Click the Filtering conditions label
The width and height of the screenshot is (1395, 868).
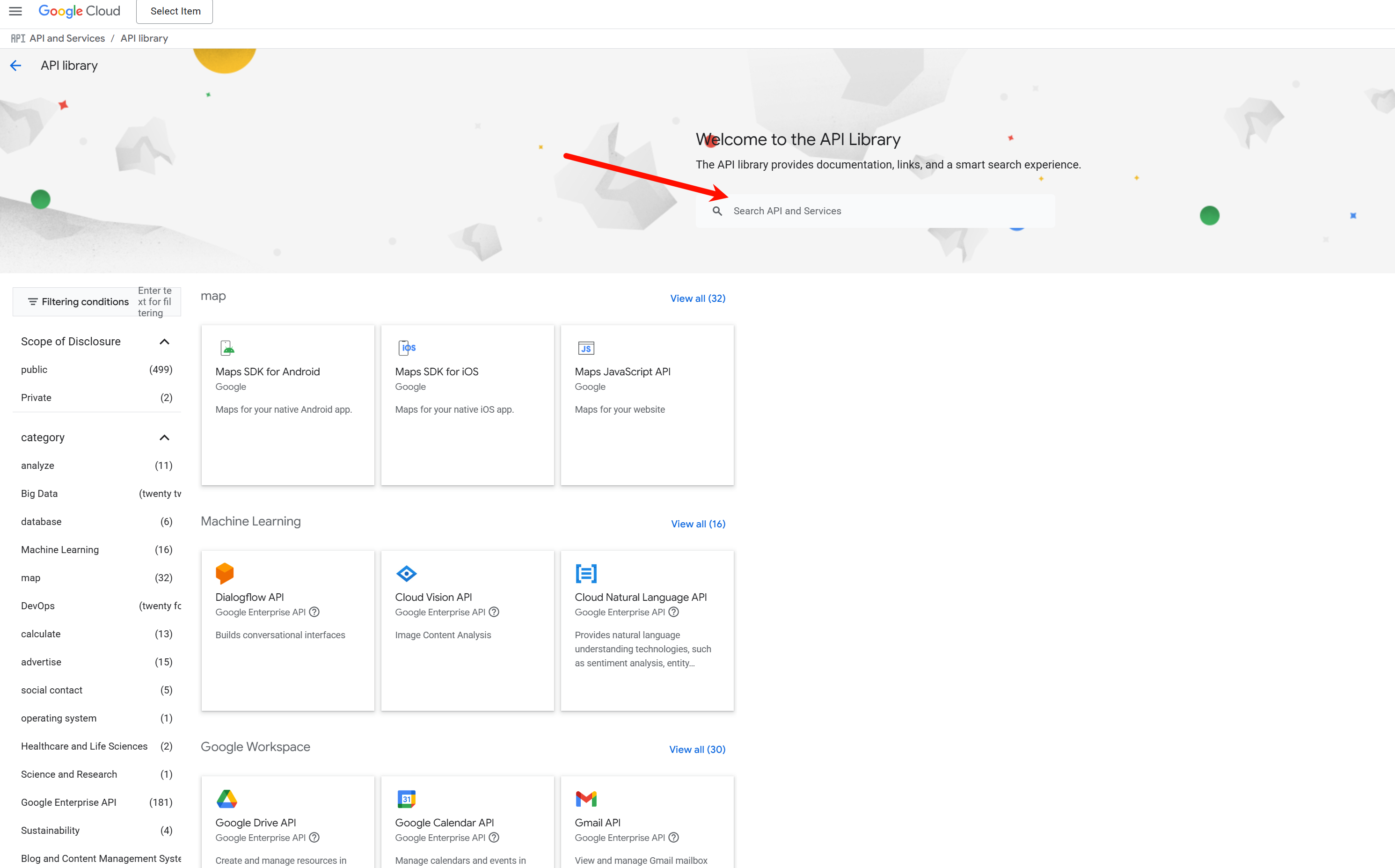tap(85, 302)
